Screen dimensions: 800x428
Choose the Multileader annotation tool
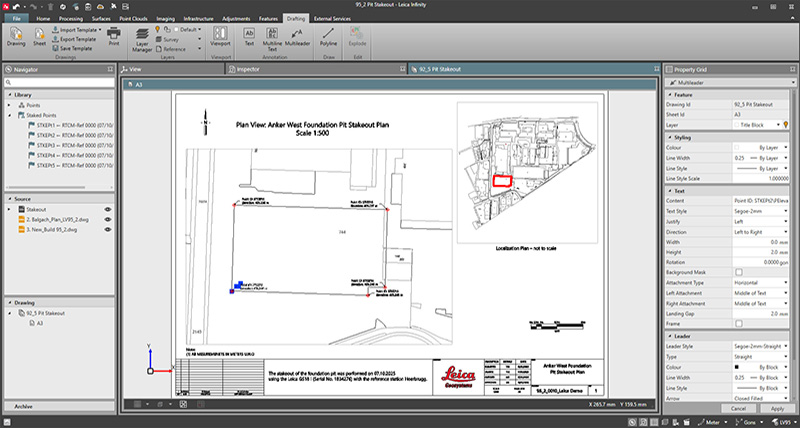(x=295, y=36)
